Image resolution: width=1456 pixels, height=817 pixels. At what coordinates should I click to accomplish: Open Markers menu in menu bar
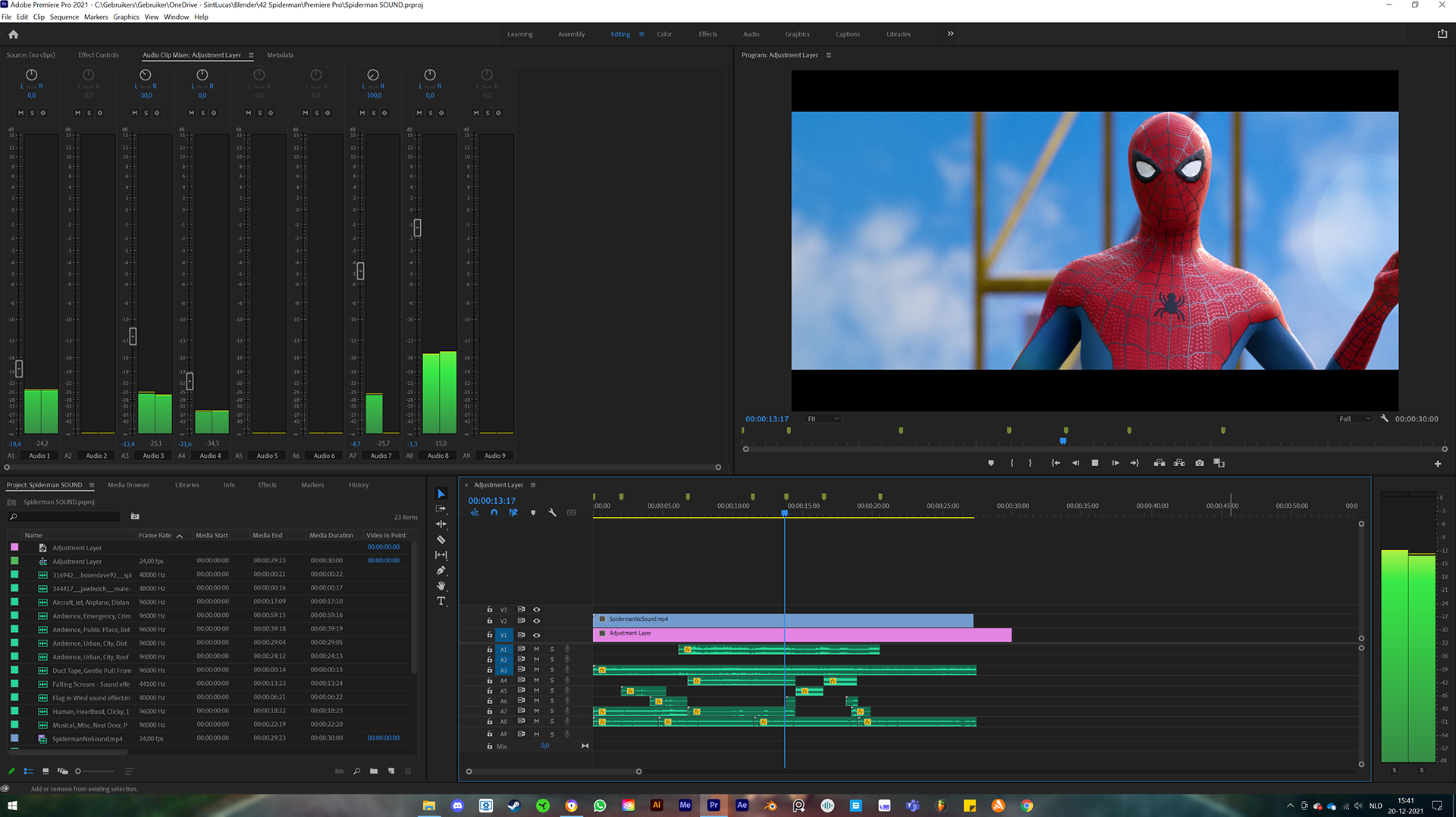(x=96, y=17)
